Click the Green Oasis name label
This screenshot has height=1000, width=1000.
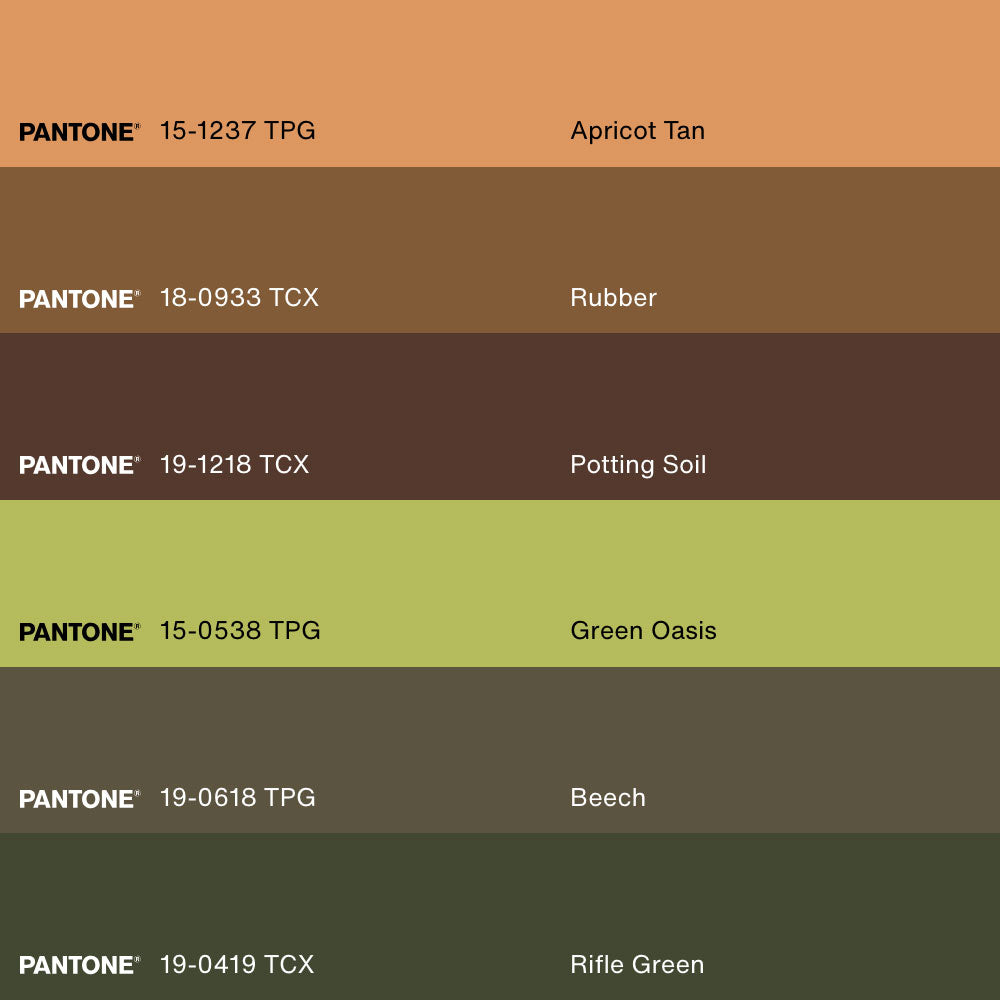point(643,630)
